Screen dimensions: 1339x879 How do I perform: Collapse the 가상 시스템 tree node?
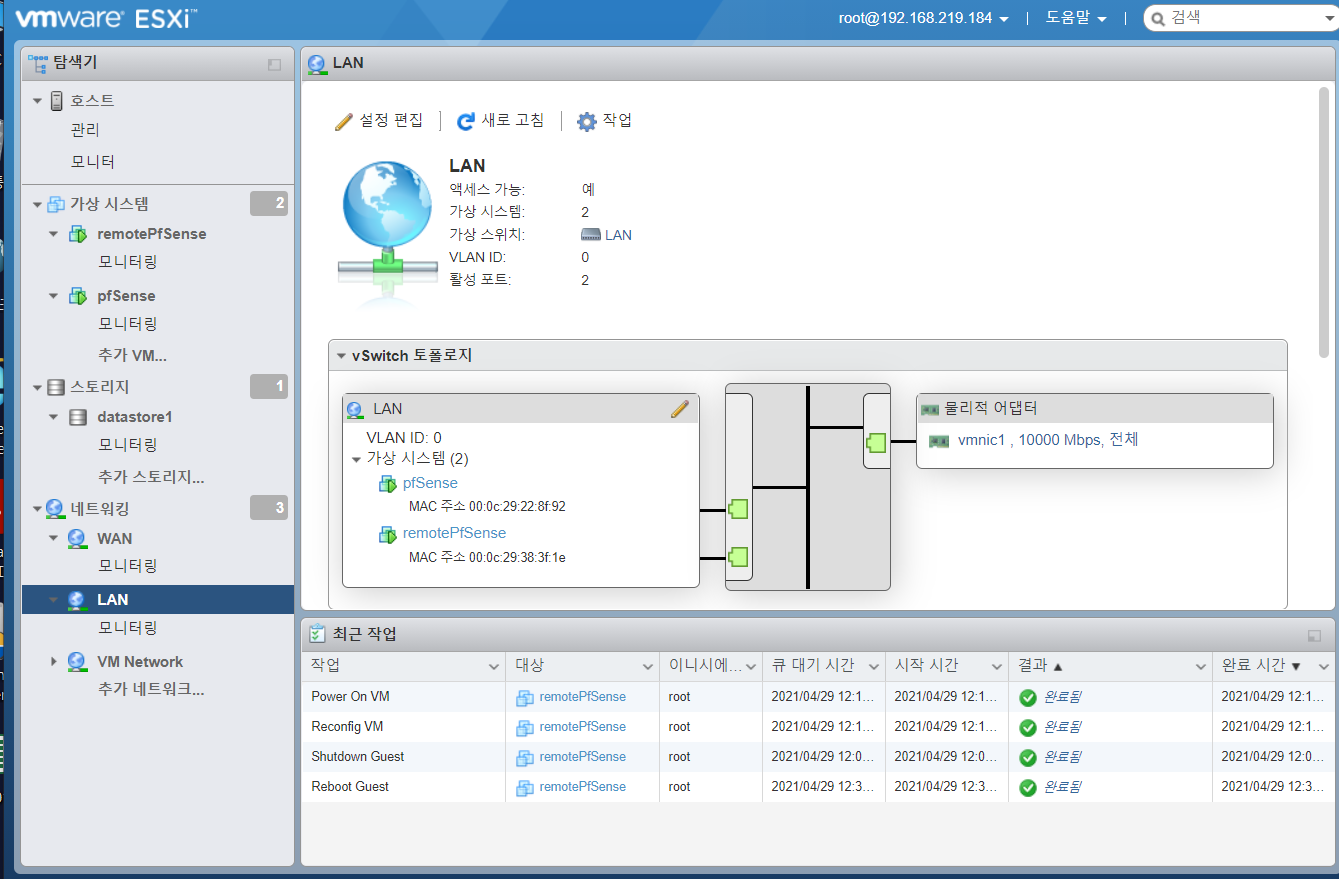coord(38,204)
